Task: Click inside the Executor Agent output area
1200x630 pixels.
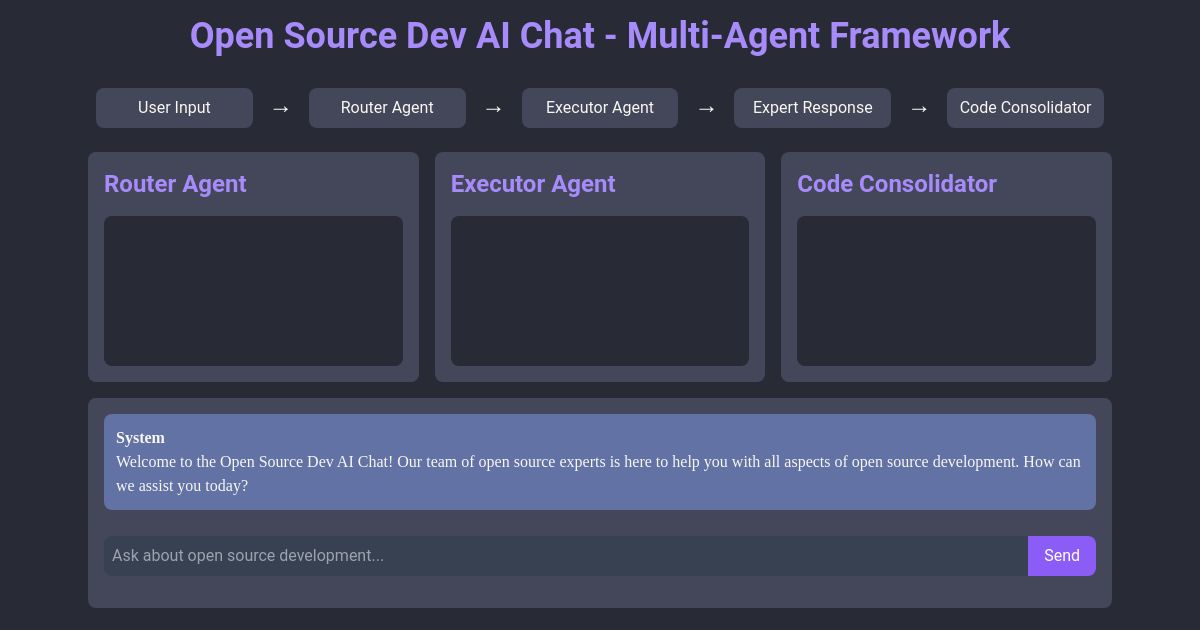Action: 600,290
